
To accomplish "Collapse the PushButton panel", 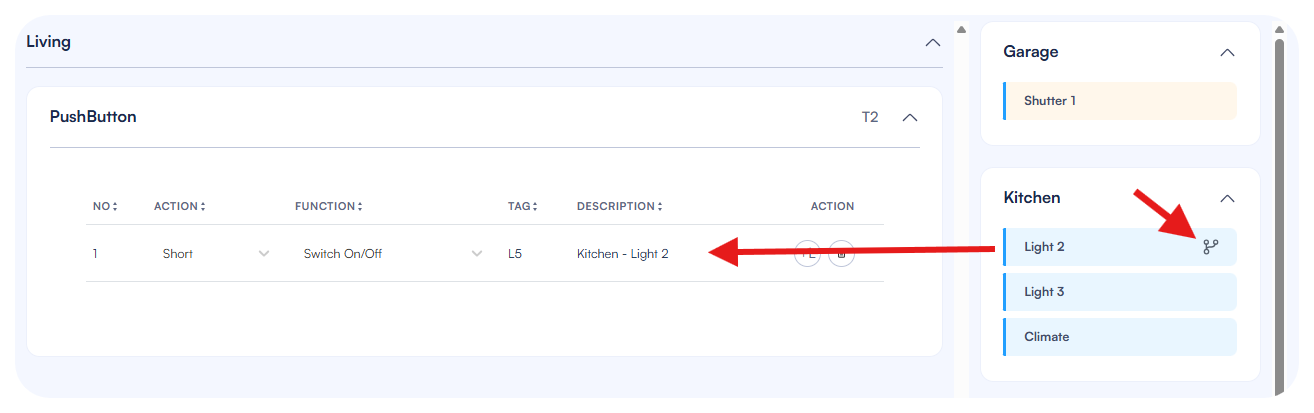I will 909,117.
